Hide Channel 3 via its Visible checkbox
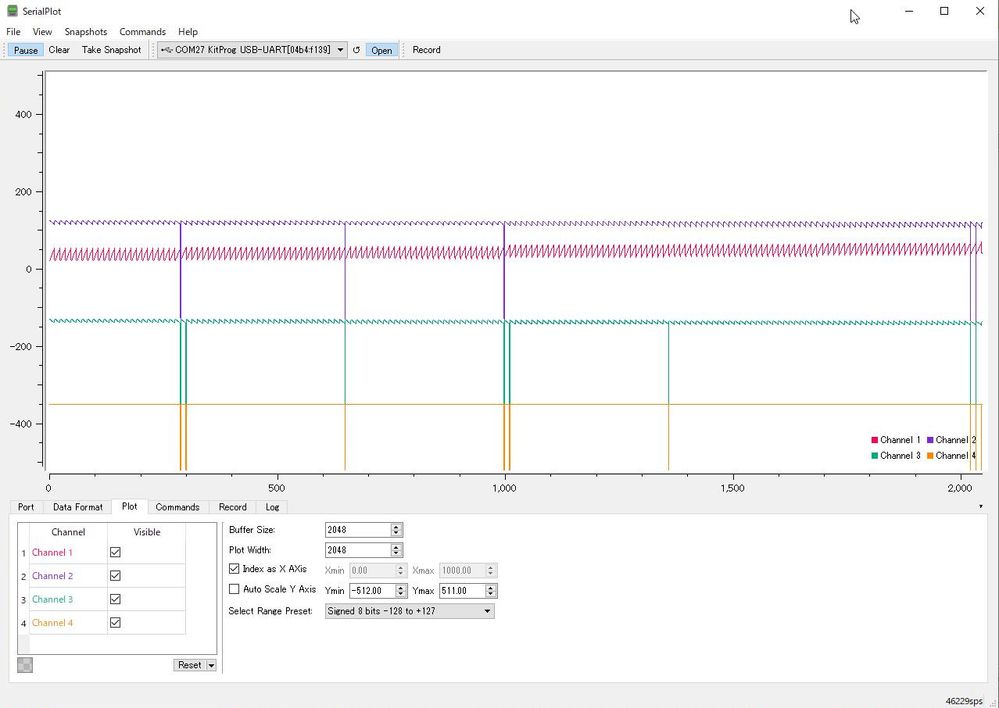Image resolution: width=999 pixels, height=708 pixels. click(x=115, y=598)
